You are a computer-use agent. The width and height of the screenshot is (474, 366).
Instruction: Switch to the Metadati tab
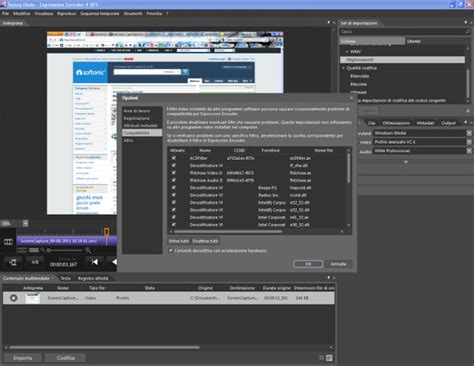[x=426, y=123]
